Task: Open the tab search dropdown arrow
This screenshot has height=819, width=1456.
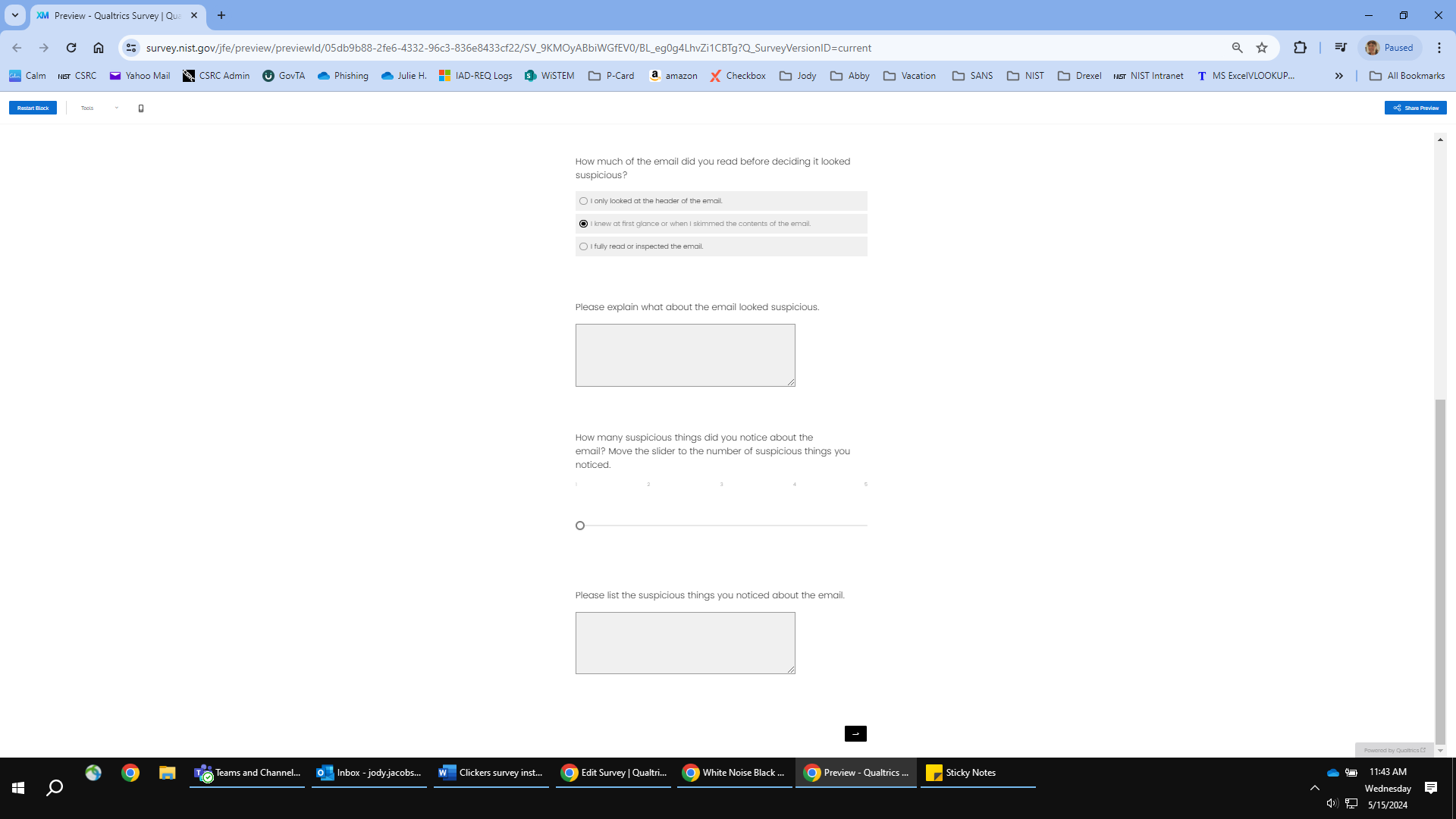Action: coord(14,15)
